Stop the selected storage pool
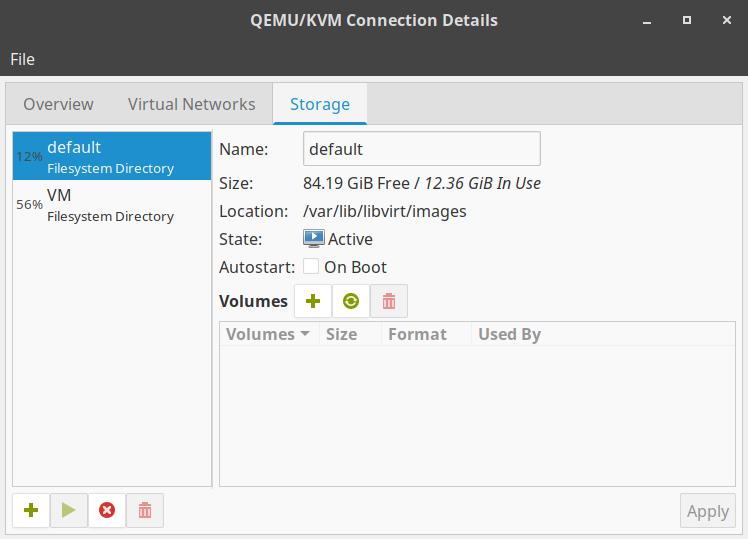 (107, 511)
